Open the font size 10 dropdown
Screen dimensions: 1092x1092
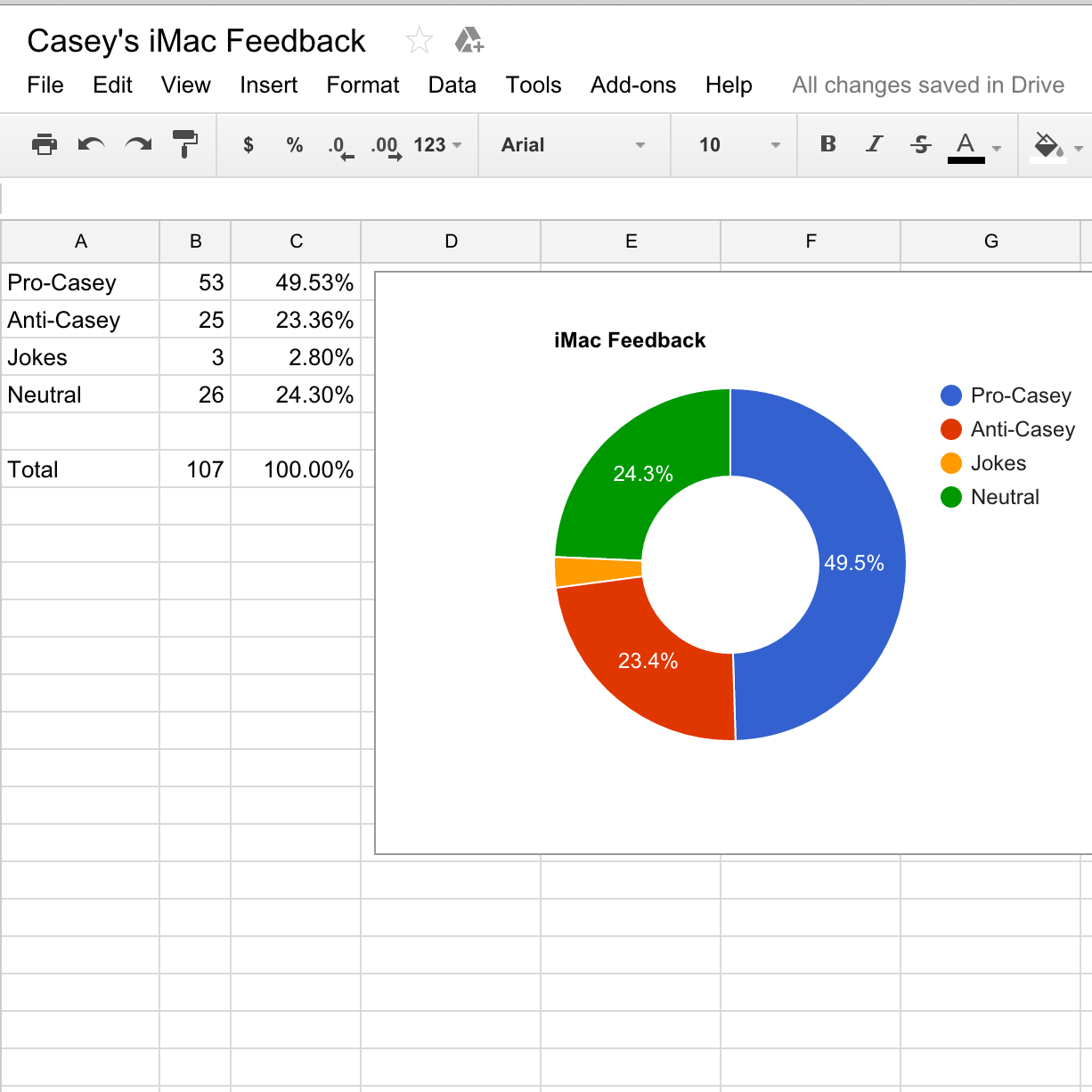(x=739, y=144)
